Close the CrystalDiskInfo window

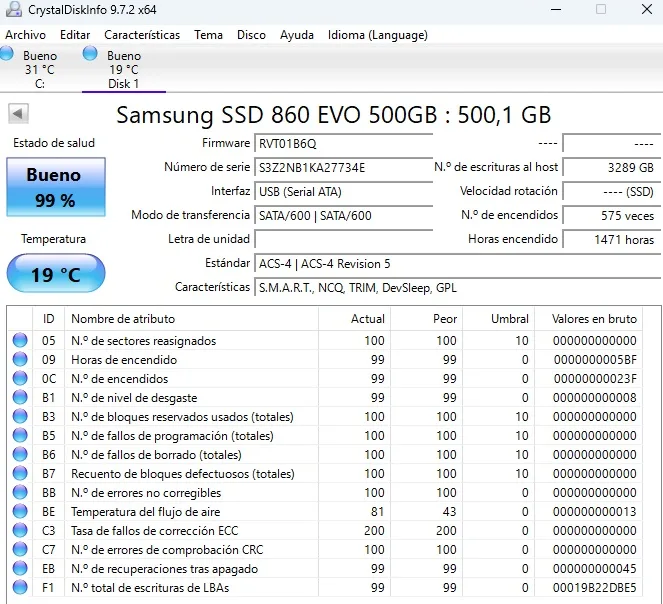(647, 9)
